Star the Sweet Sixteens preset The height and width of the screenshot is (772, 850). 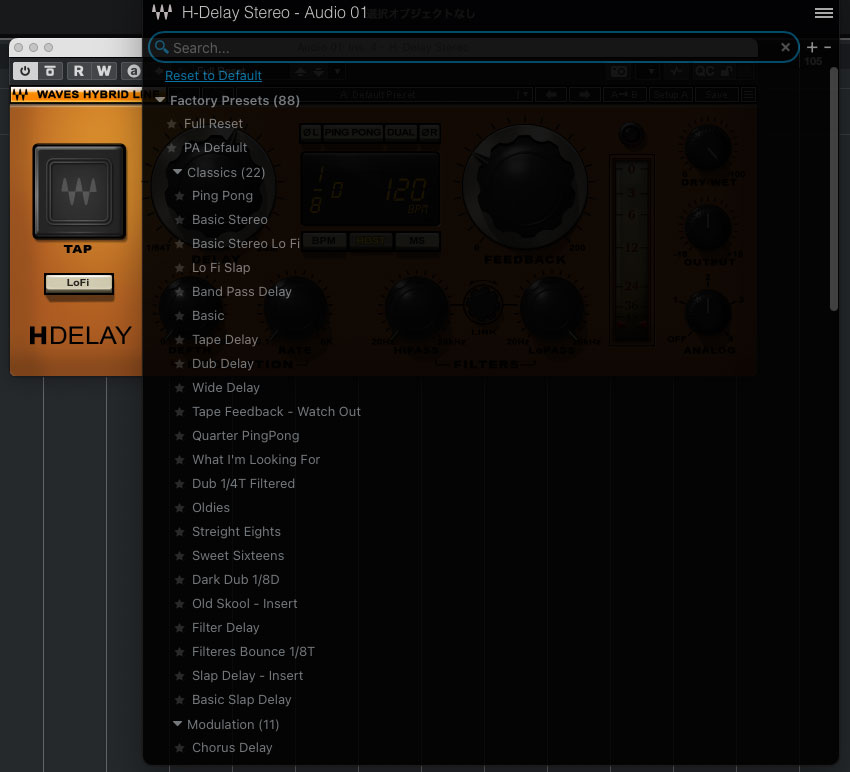click(x=179, y=556)
